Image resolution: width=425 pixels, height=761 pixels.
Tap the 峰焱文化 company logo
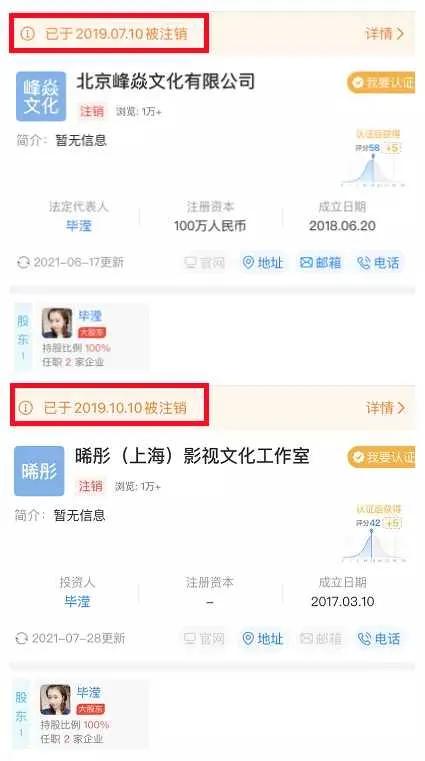click(x=41, y=96)
